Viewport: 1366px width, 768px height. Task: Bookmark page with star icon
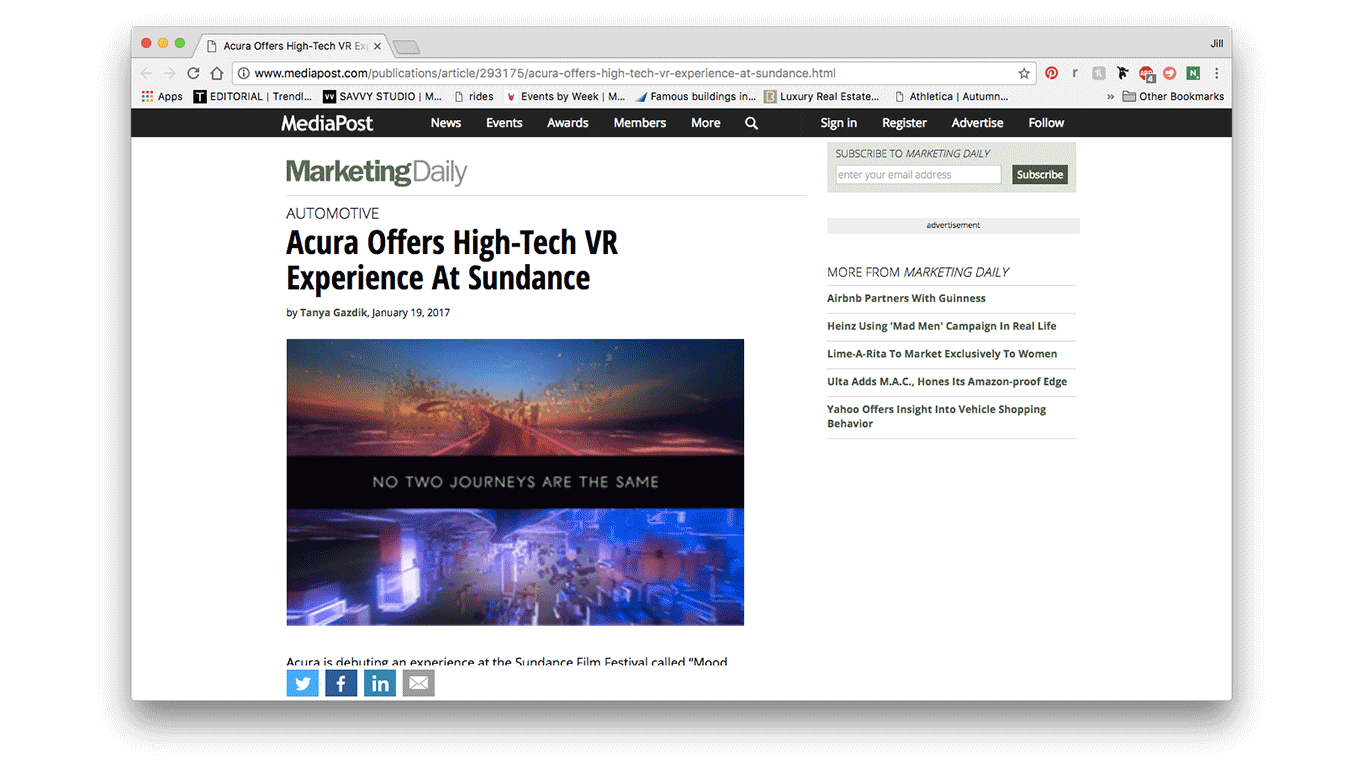(1024, 73)
